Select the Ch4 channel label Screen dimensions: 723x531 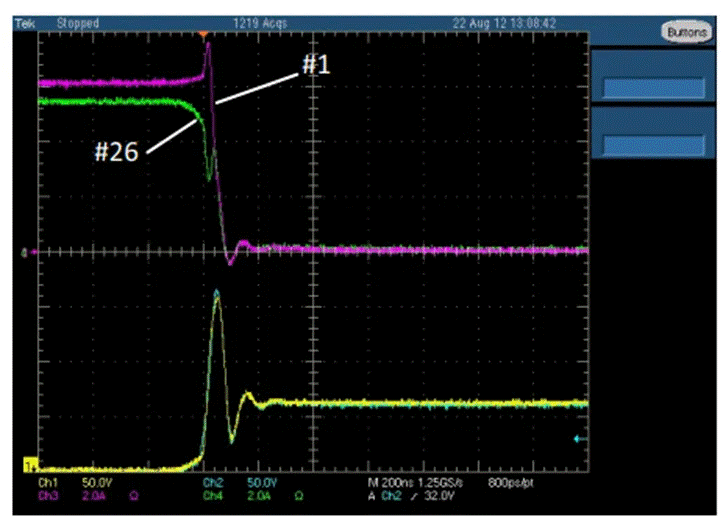213,496
